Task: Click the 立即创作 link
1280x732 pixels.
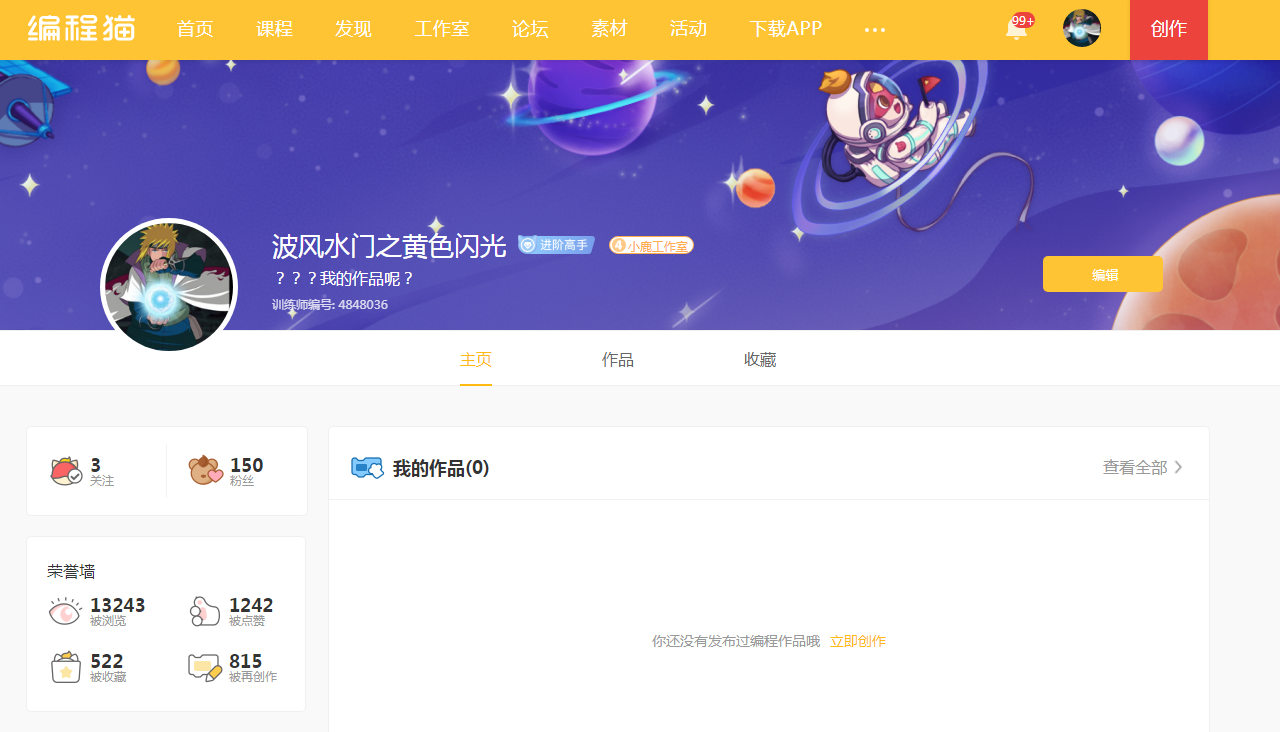Action: pos(858,641)
